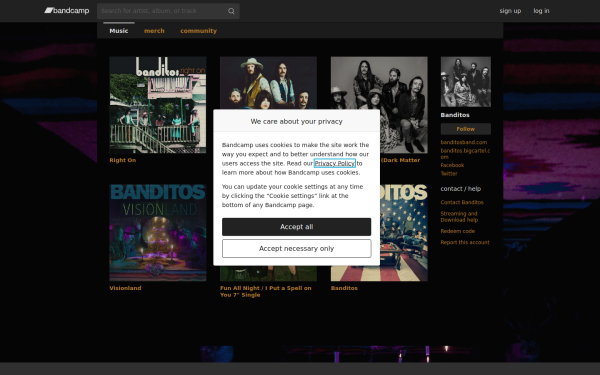Switch to the community tab
Viewport: 600px width, 375px height.
tap(199, 31)
